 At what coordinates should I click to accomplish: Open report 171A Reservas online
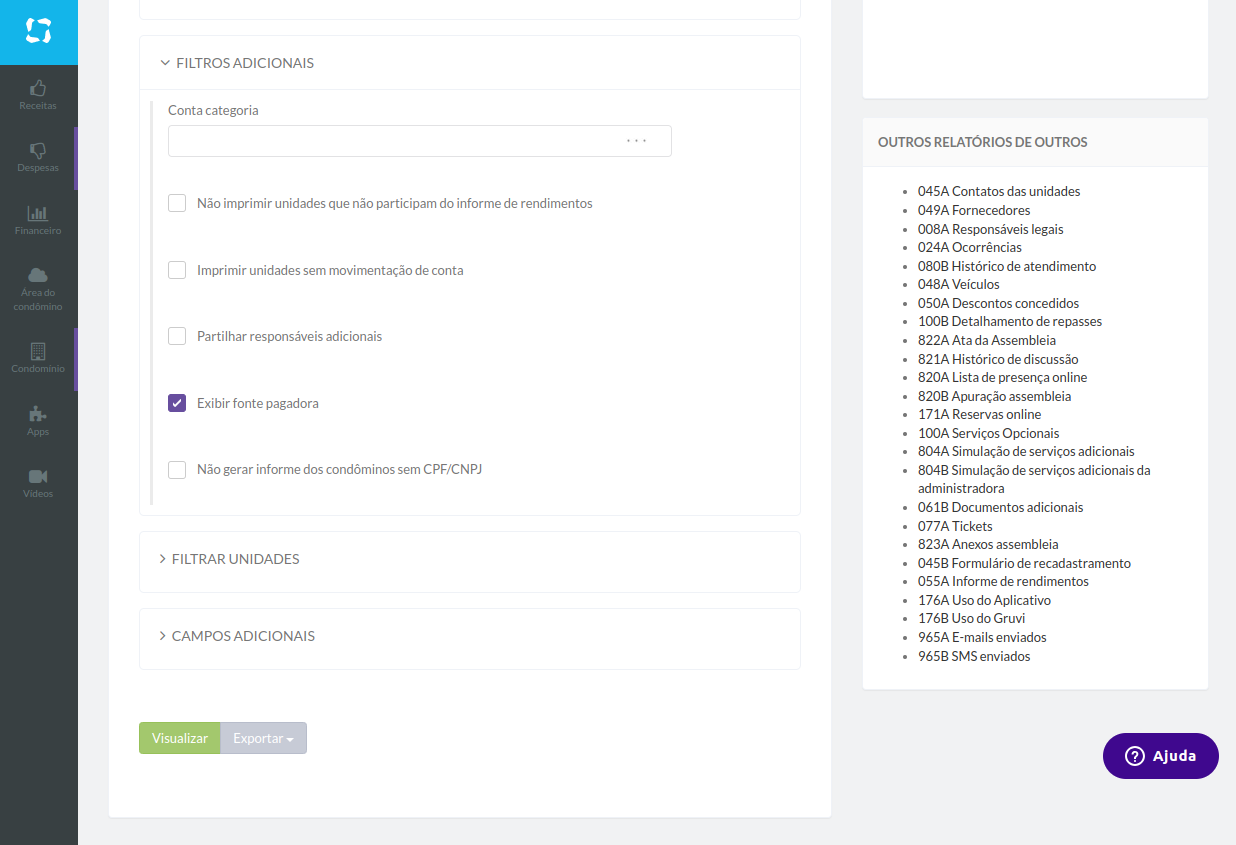point(979,414)
